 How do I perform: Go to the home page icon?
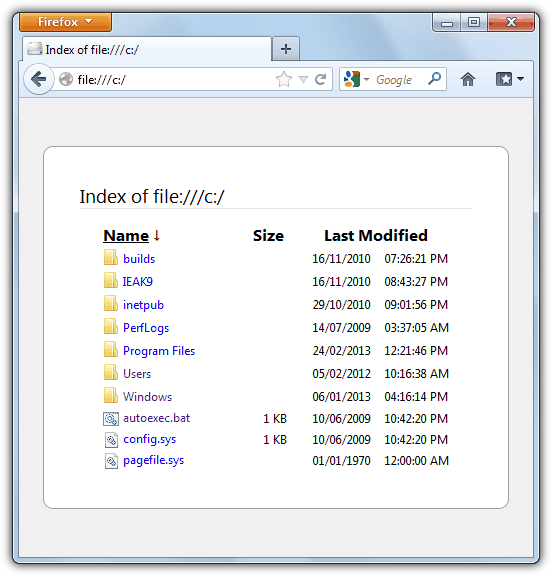(x=468, y=79)
